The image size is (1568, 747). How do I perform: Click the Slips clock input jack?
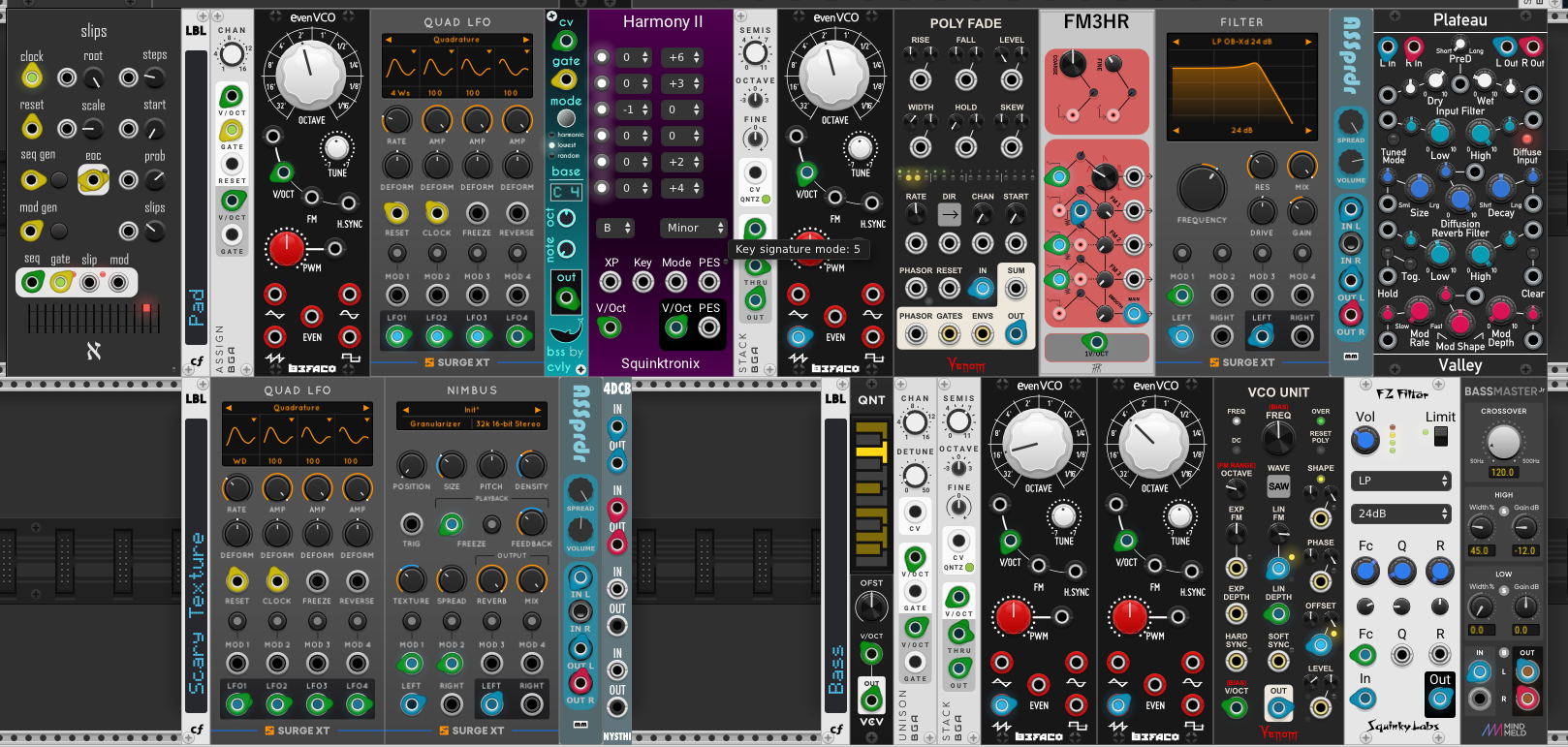(x=32, y=78)
